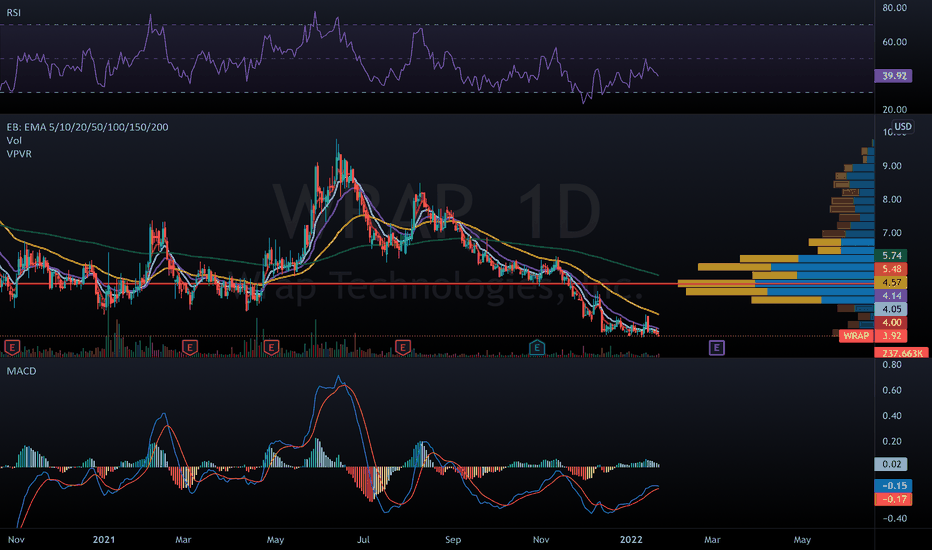
Task: Select the MACD indicator label
Action: click(21, 371)
